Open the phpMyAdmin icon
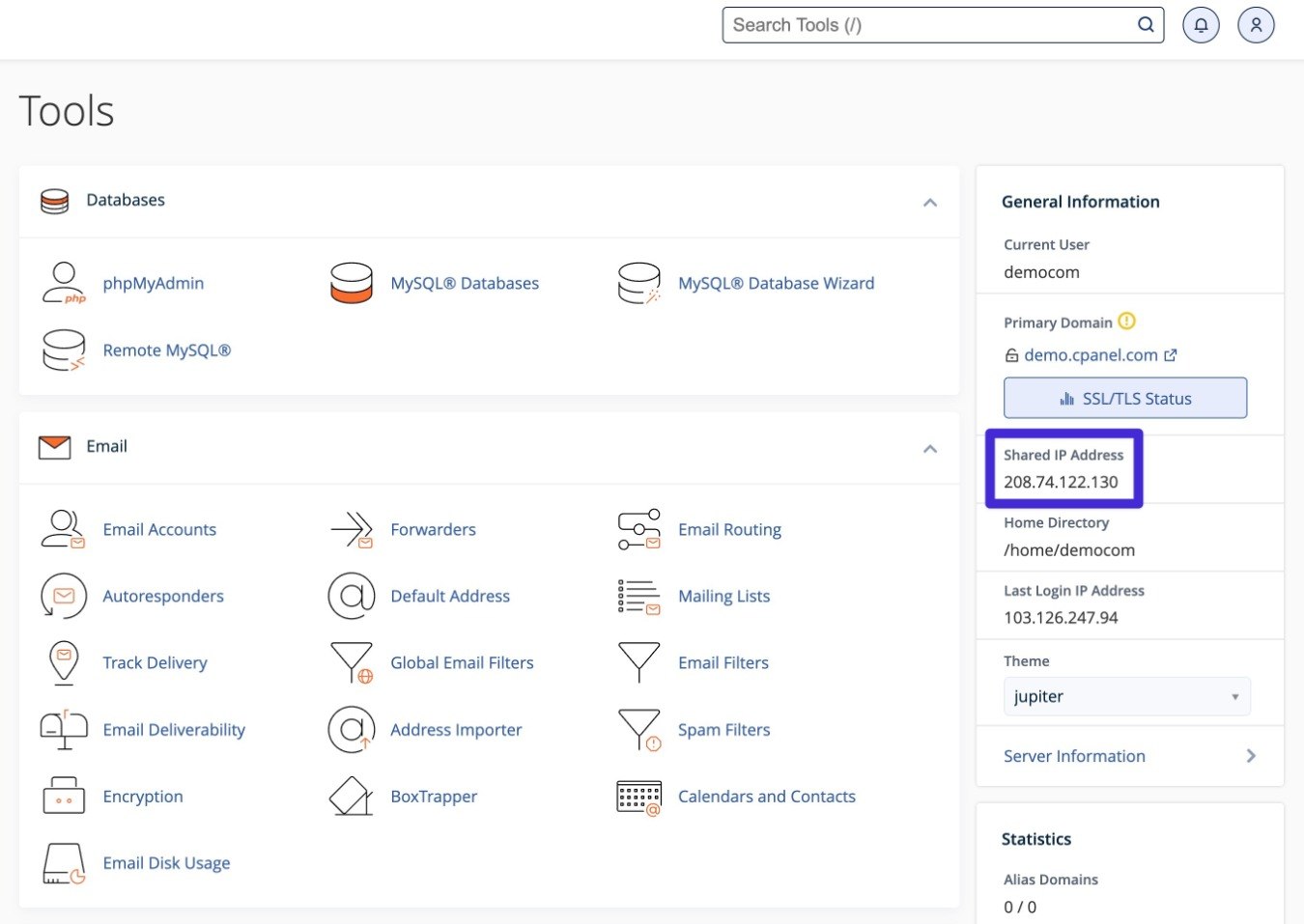 tap(64, 283)
